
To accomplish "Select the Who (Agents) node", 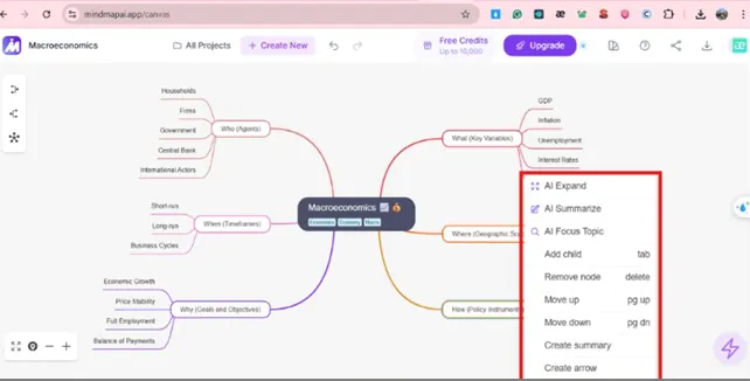I will coord(241,129).
